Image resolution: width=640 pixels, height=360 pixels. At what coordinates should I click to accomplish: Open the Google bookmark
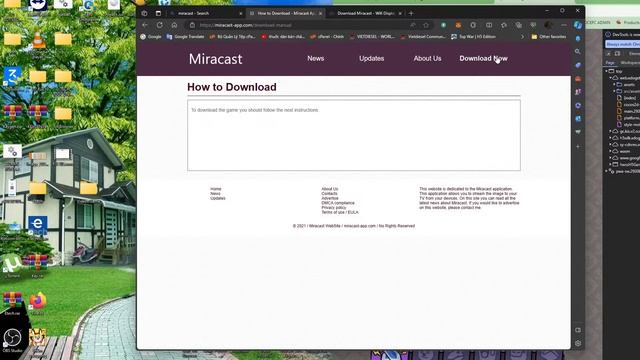pos(151,37)
